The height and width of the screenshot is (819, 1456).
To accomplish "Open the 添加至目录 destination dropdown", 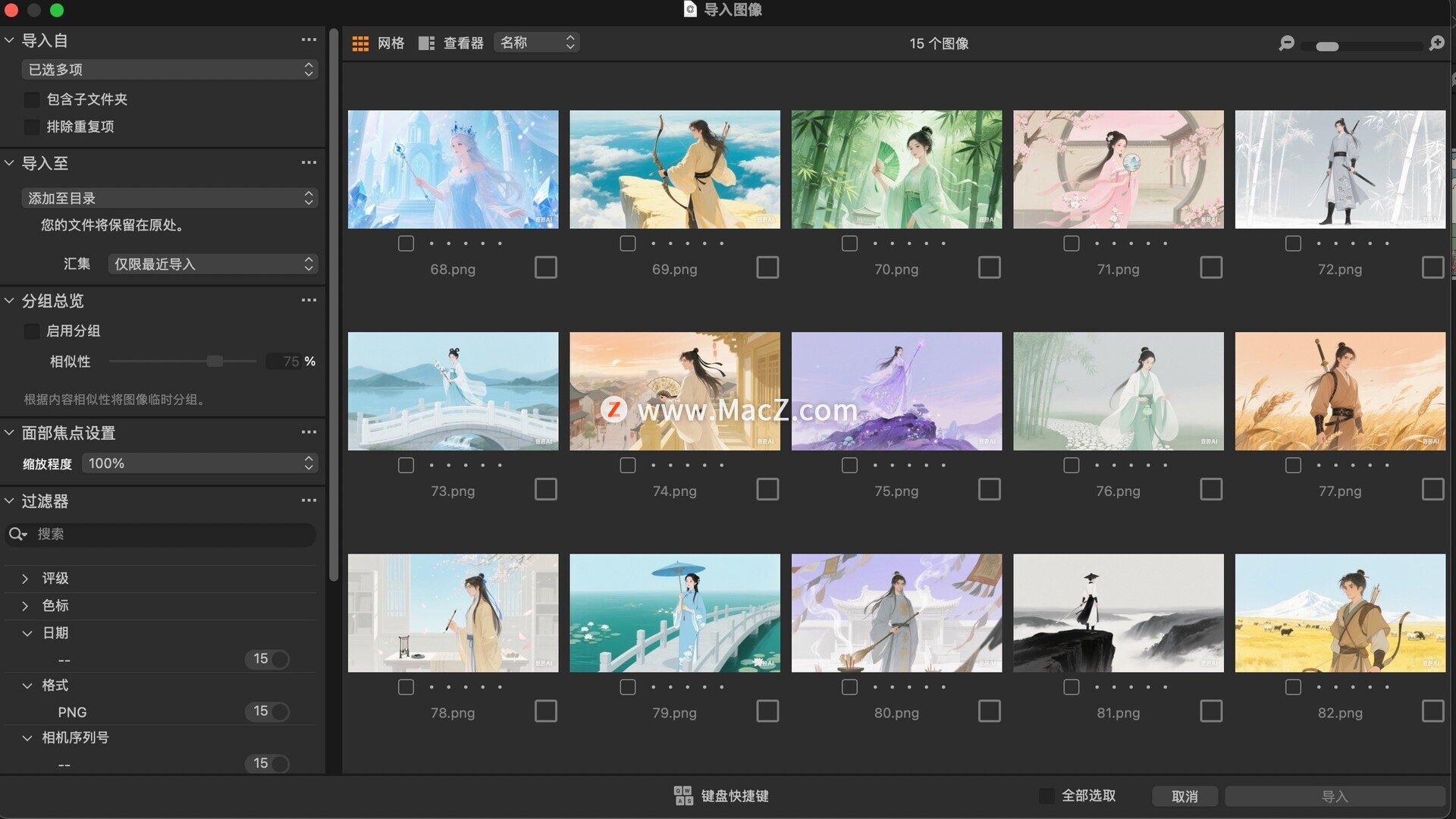I will [x=170, y=199].
